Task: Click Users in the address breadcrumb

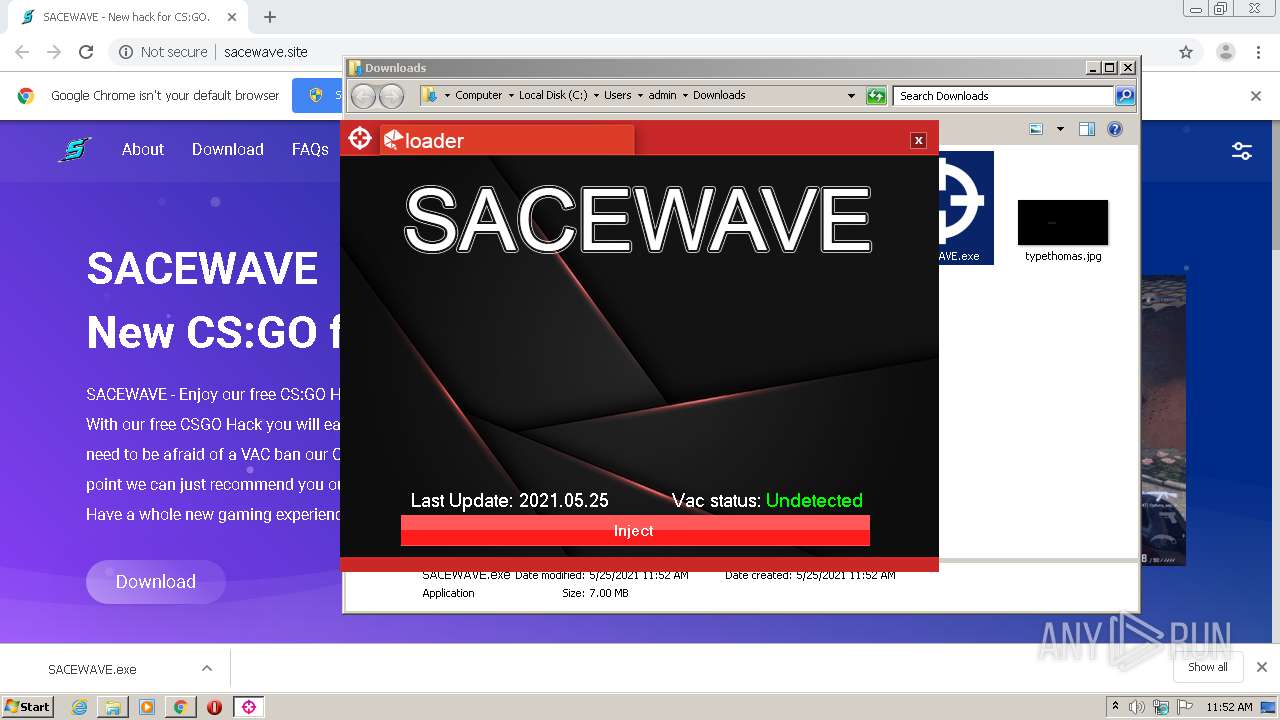Action: (x=617, y=96)
